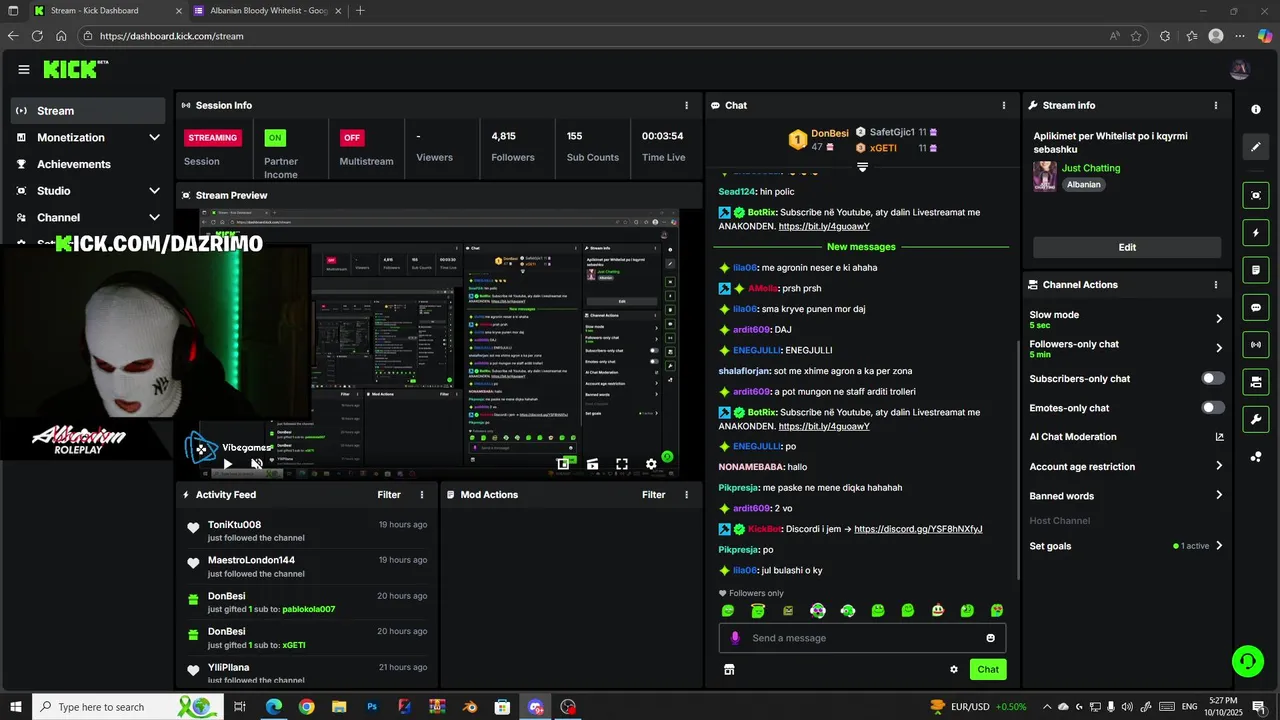
Task: Click the Edit button in Stream info
Action: click(x=1127, y=247)
